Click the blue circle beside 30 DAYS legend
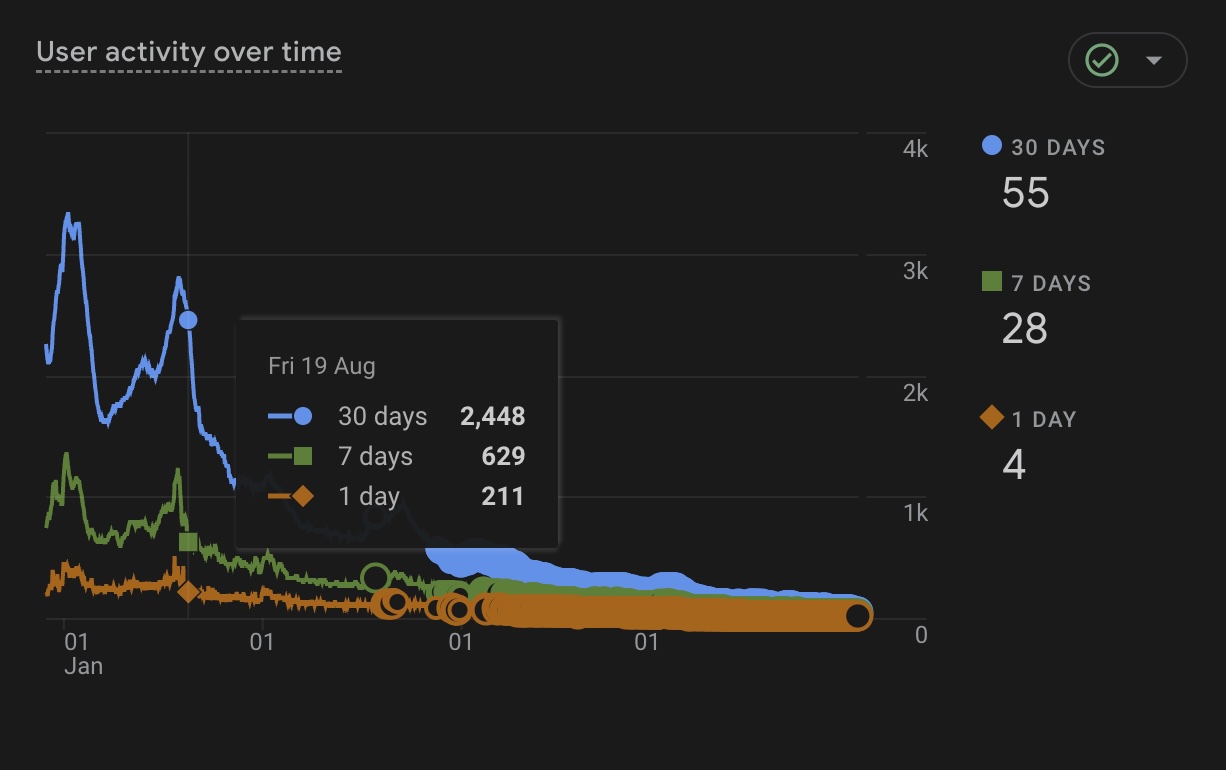 coord(991,146)
